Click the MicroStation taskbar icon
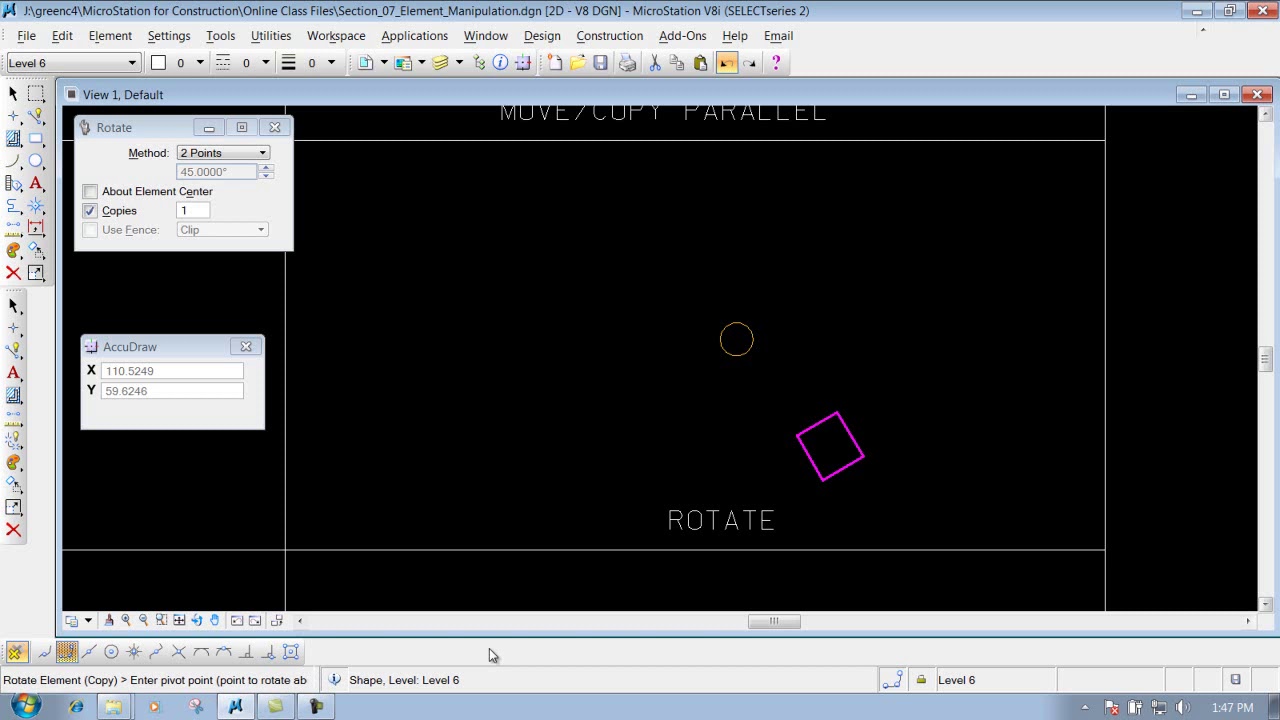 tap(236, 707)
